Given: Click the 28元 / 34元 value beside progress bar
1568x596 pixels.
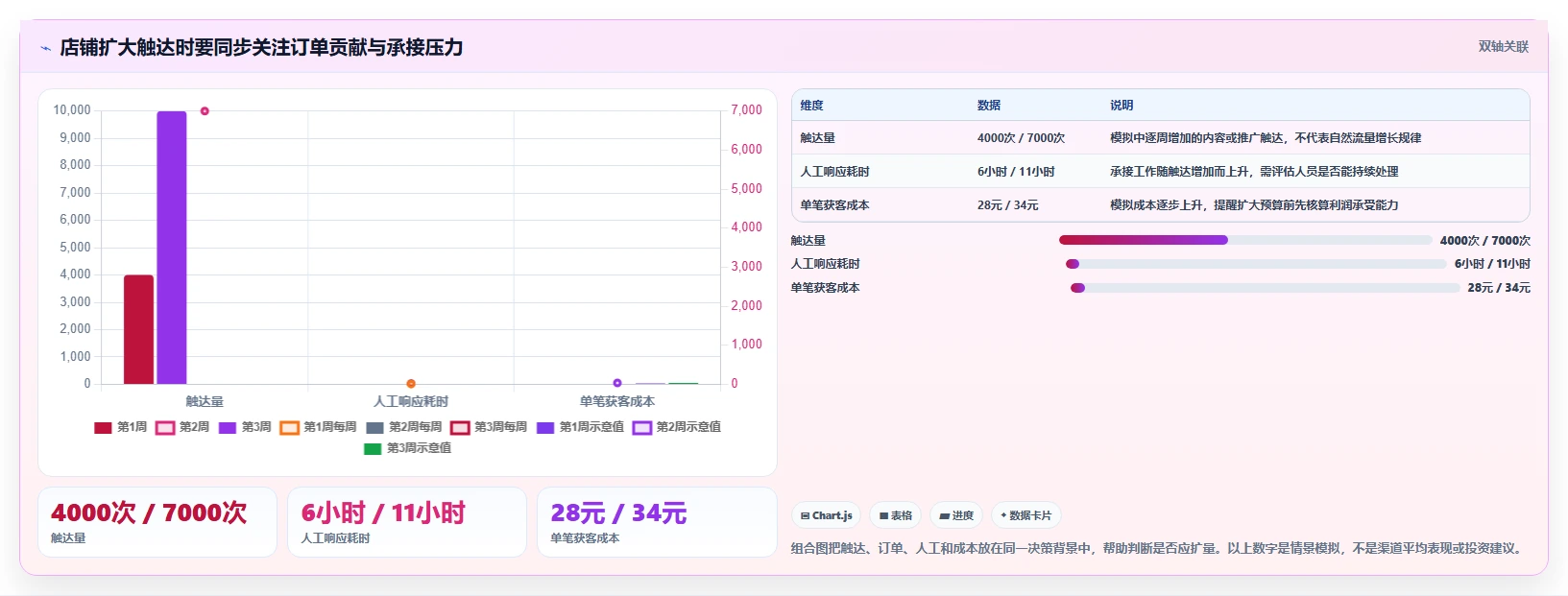Looking at the screenshot, I should pos(1499,288).
